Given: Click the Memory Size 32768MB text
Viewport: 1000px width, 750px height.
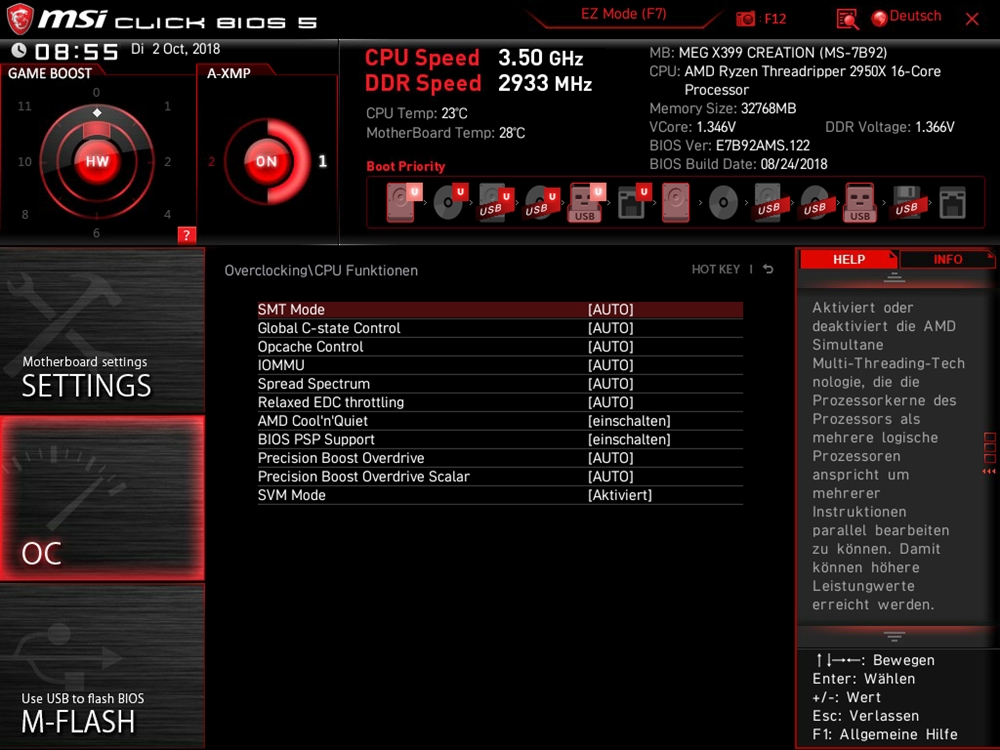Looking at the screenshot, I should tap(723, 108).
